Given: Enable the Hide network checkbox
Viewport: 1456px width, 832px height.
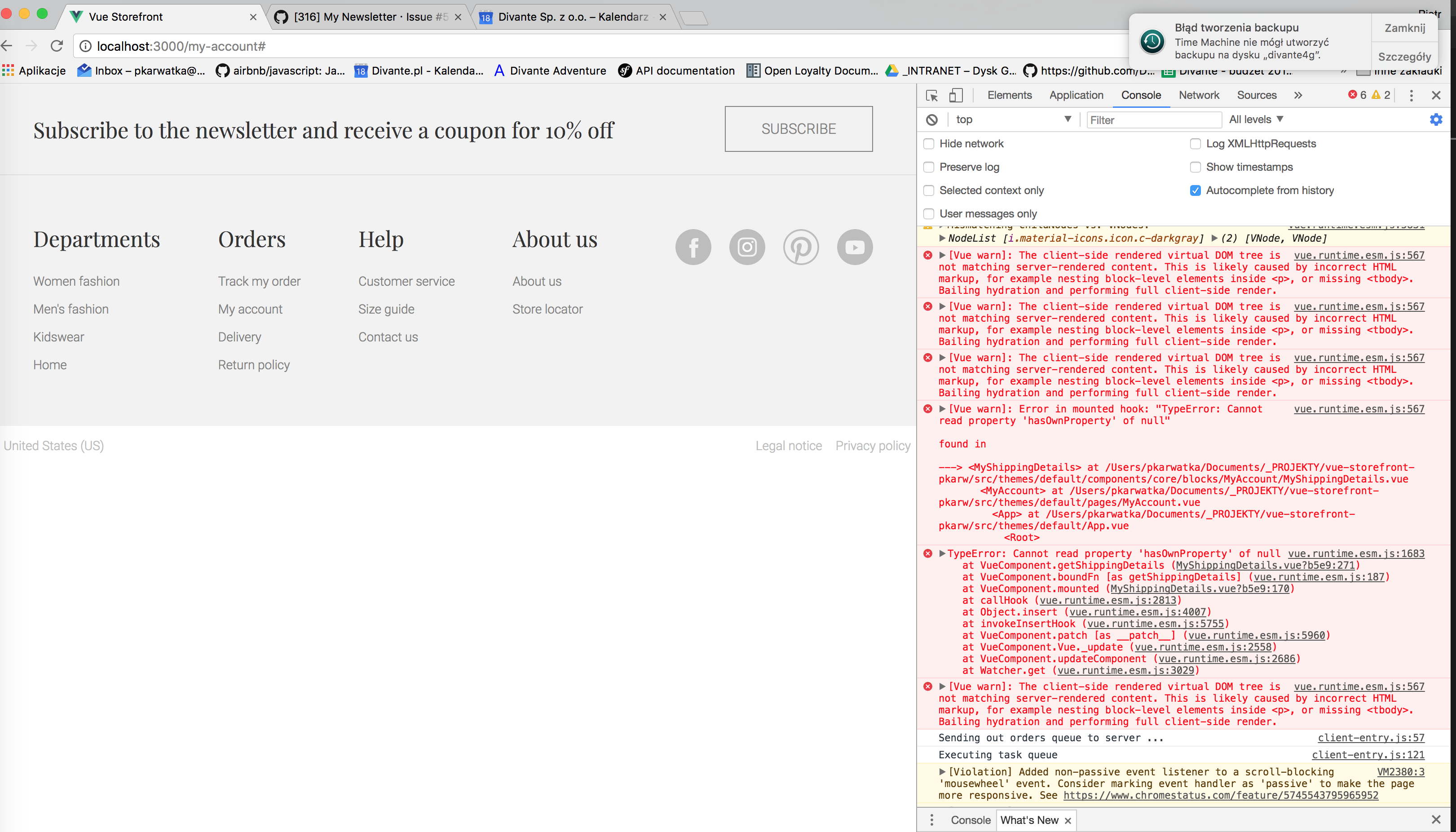Looking at the screenshot, I should tap(929, 144).
